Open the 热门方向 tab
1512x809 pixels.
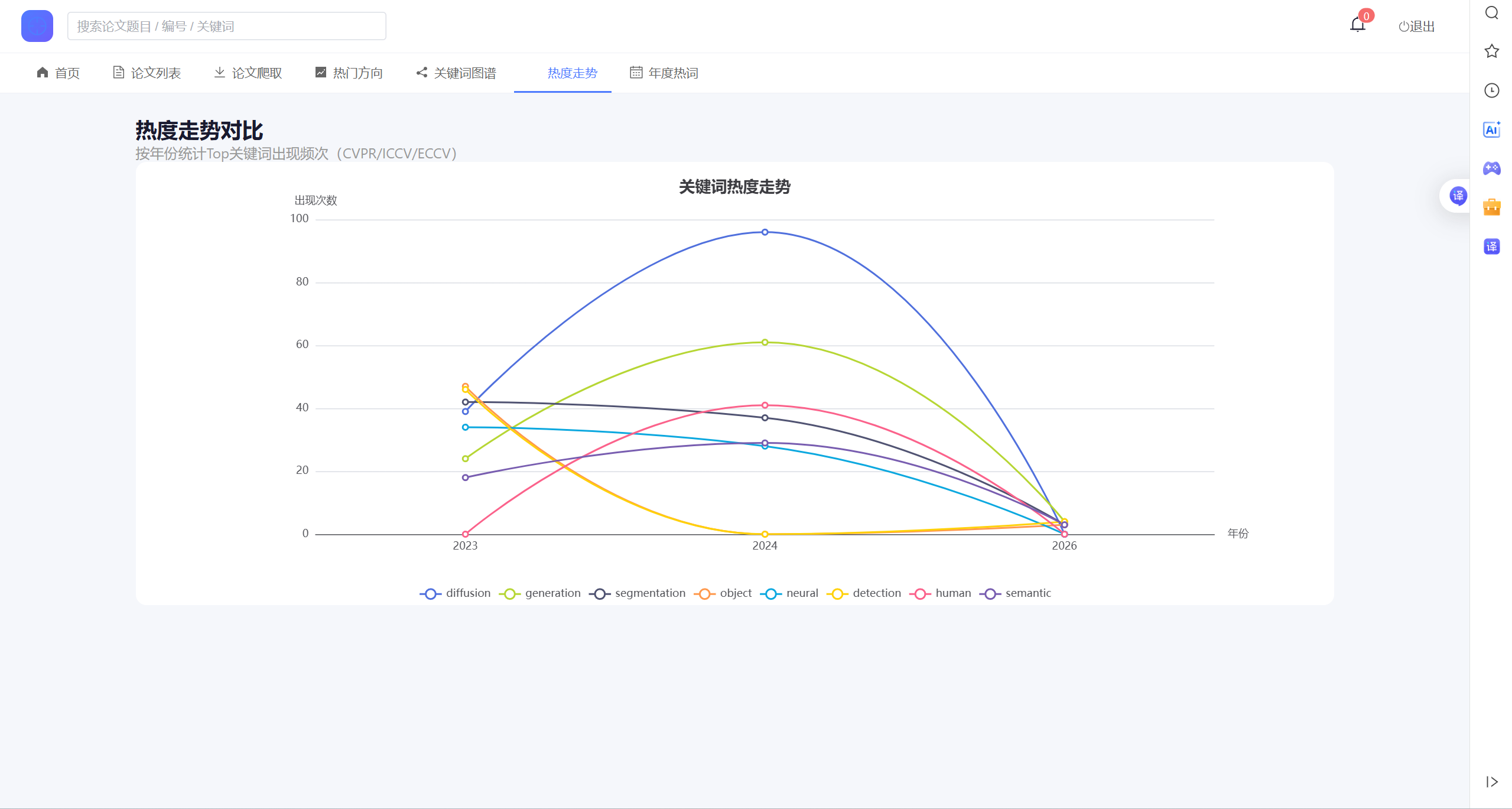tap(349, 73)
